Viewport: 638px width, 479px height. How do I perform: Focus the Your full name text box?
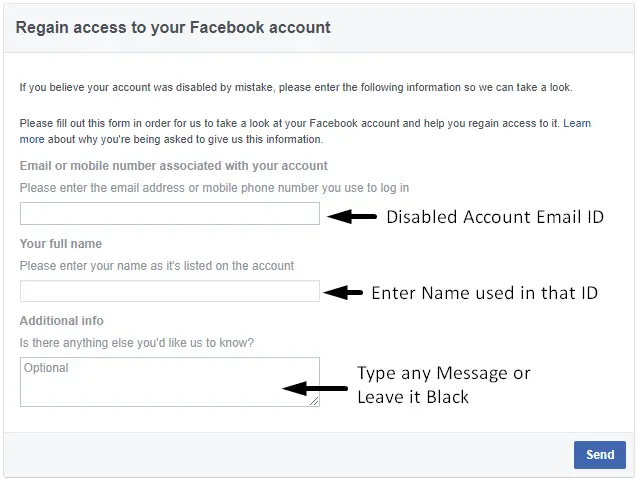[x=169, y=292]
